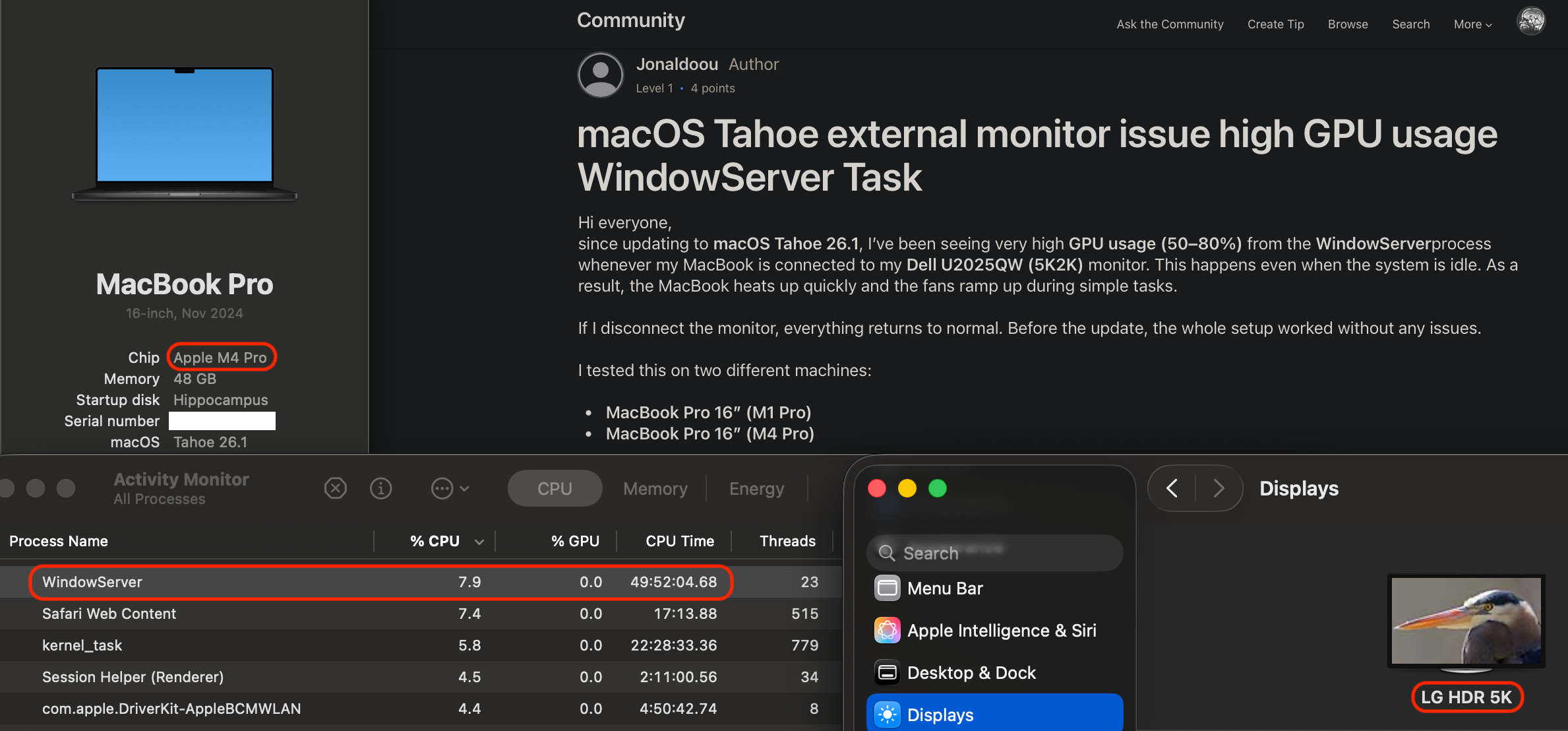Select the LG HDR 5K display thumbnail
Screen dimensions: 1568x731
1466,621
